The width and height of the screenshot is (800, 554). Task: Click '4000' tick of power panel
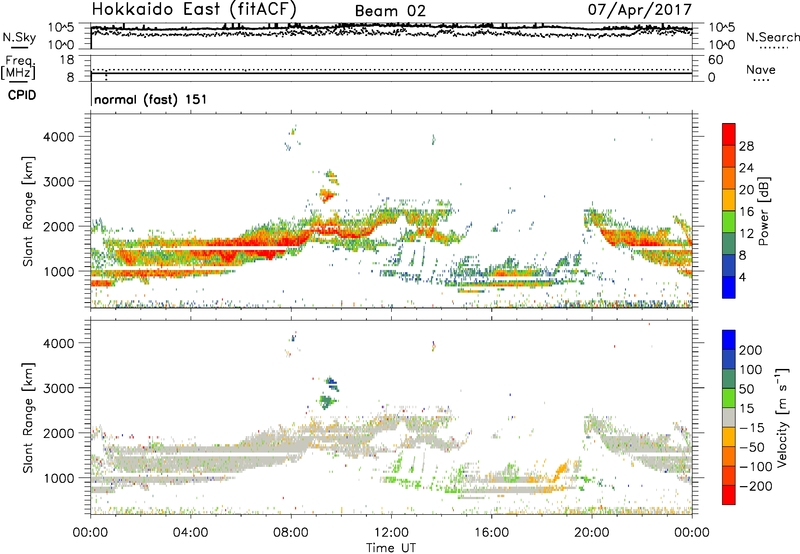pyautogui.click(x=58, y=137)
